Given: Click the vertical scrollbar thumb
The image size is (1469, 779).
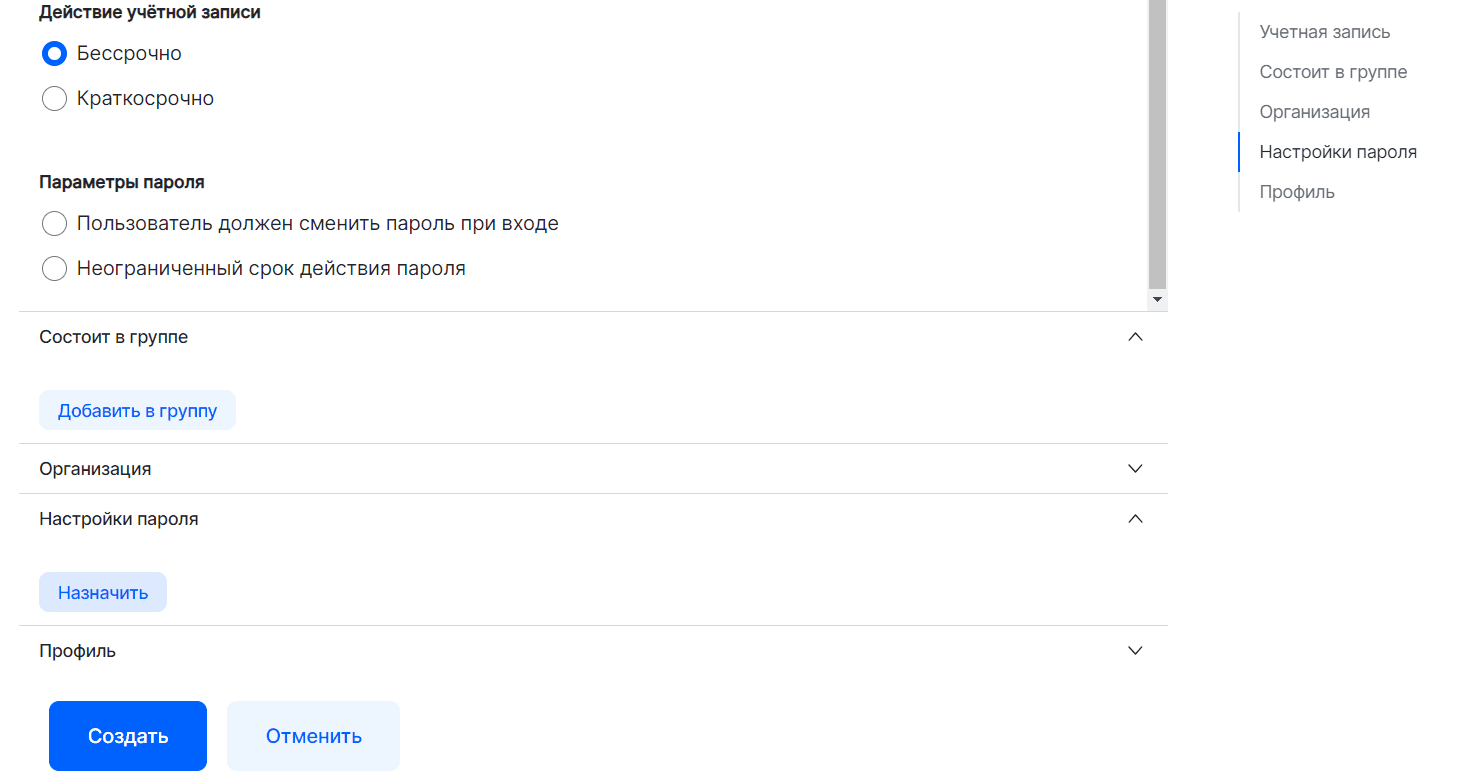Looking at the screenshot, I should tap(1157, 140).
